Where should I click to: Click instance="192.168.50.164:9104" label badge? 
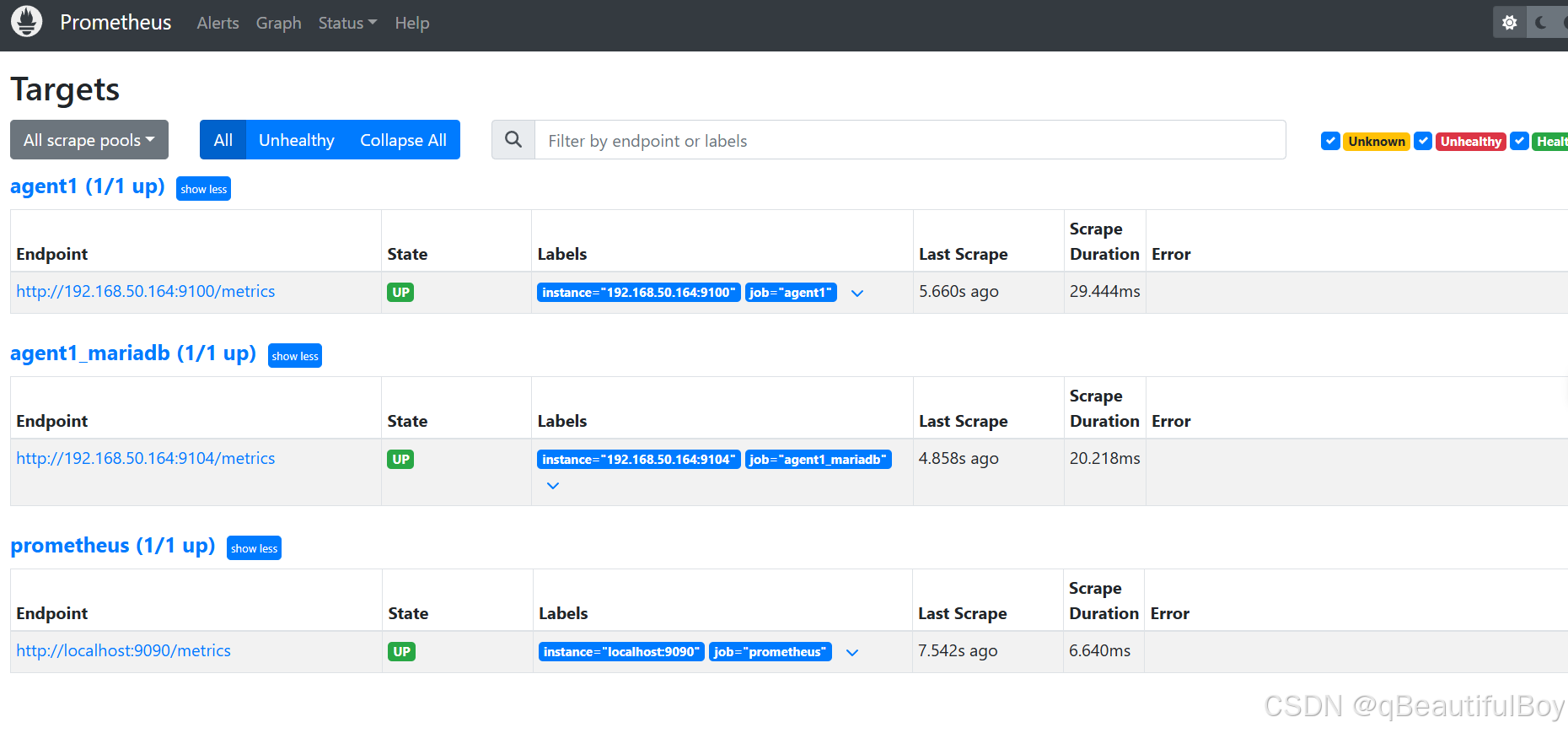(639, 460)
